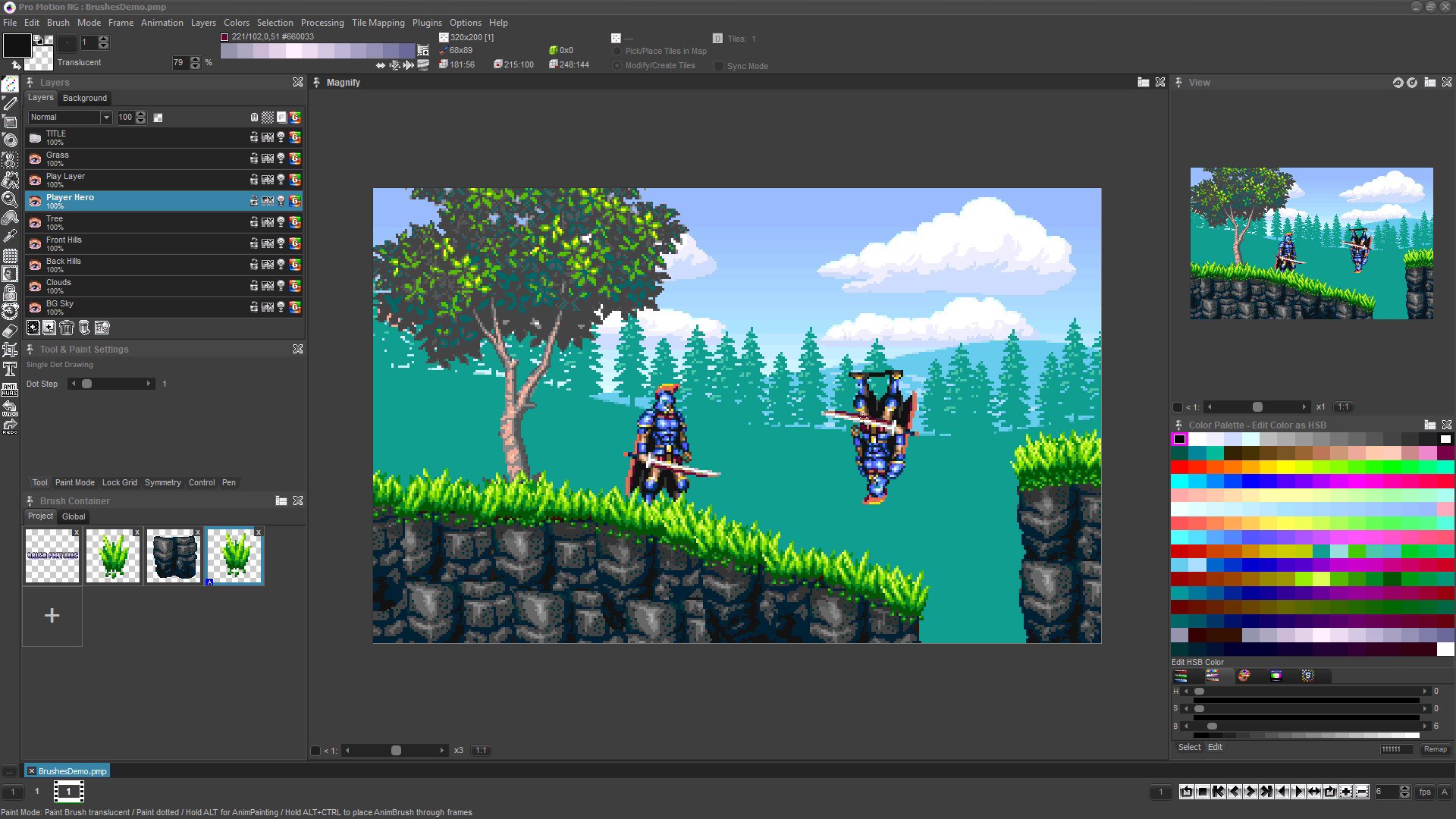This screenshot has height=819, width=1456.
Task: Open the Tile Mapping menu
Action: coord(378,23)
